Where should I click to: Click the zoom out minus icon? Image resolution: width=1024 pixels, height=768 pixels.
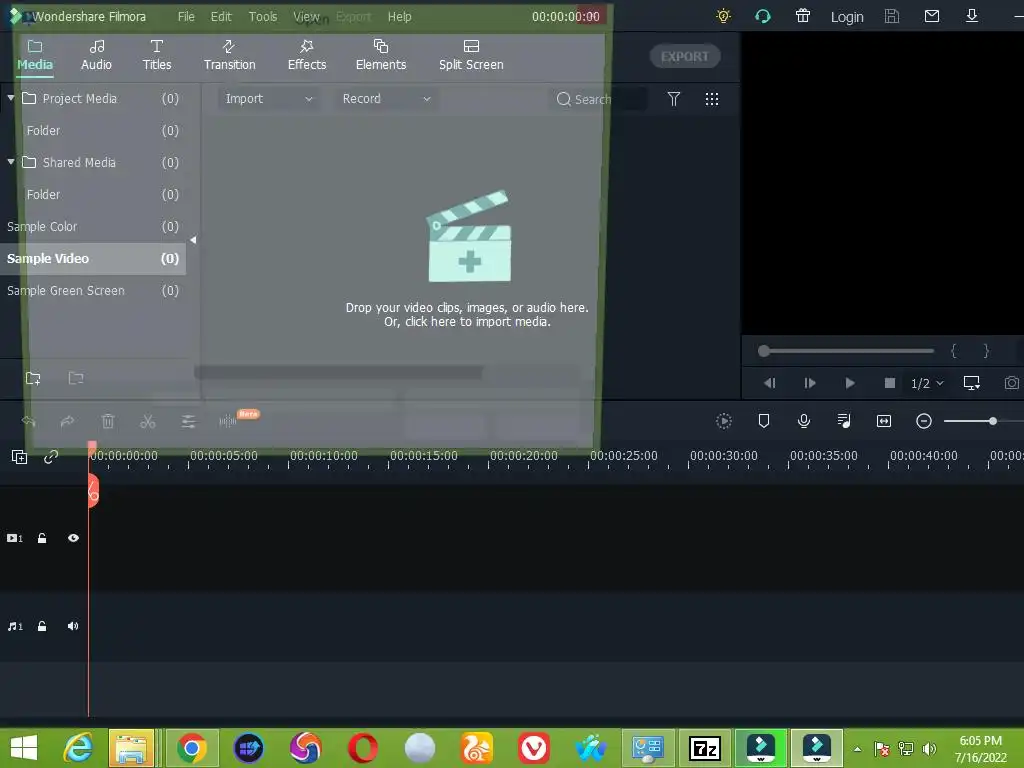point(923,421)
